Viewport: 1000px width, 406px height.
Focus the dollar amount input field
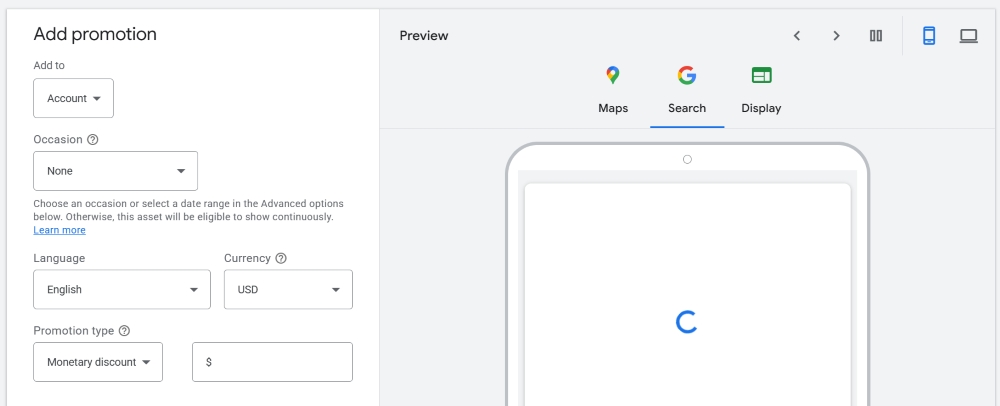point(272,362)
